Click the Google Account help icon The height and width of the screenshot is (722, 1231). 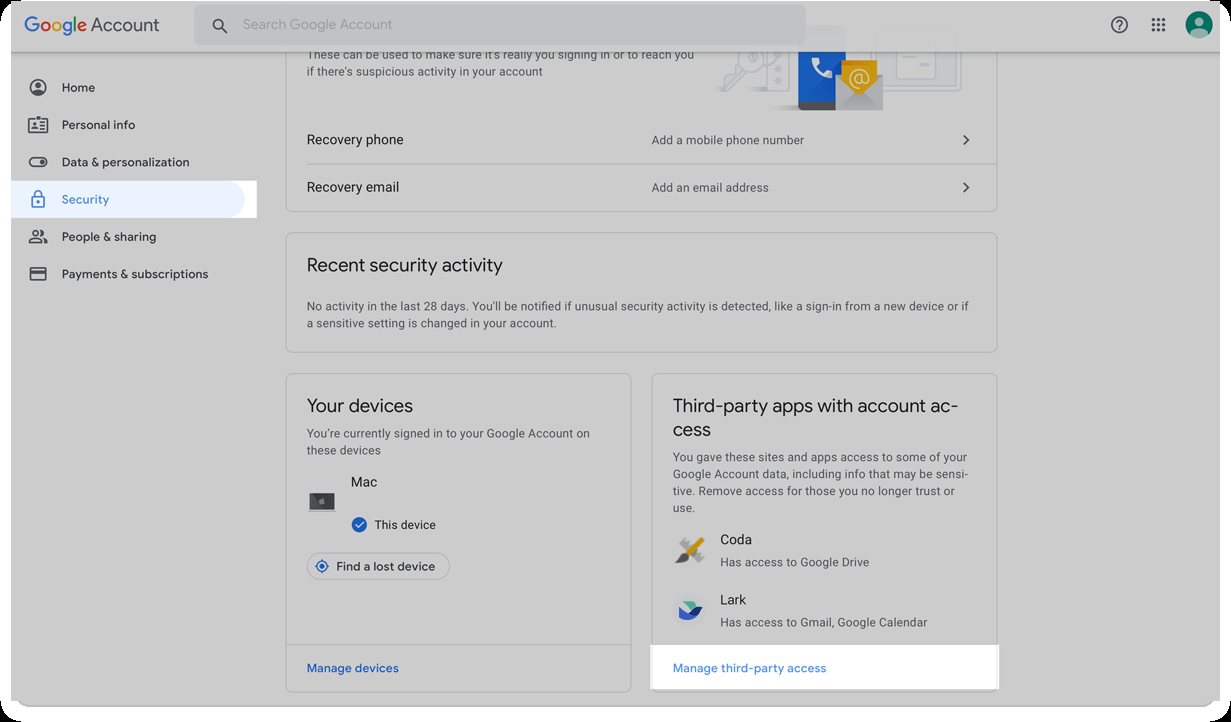click(x=1119, y=25)
